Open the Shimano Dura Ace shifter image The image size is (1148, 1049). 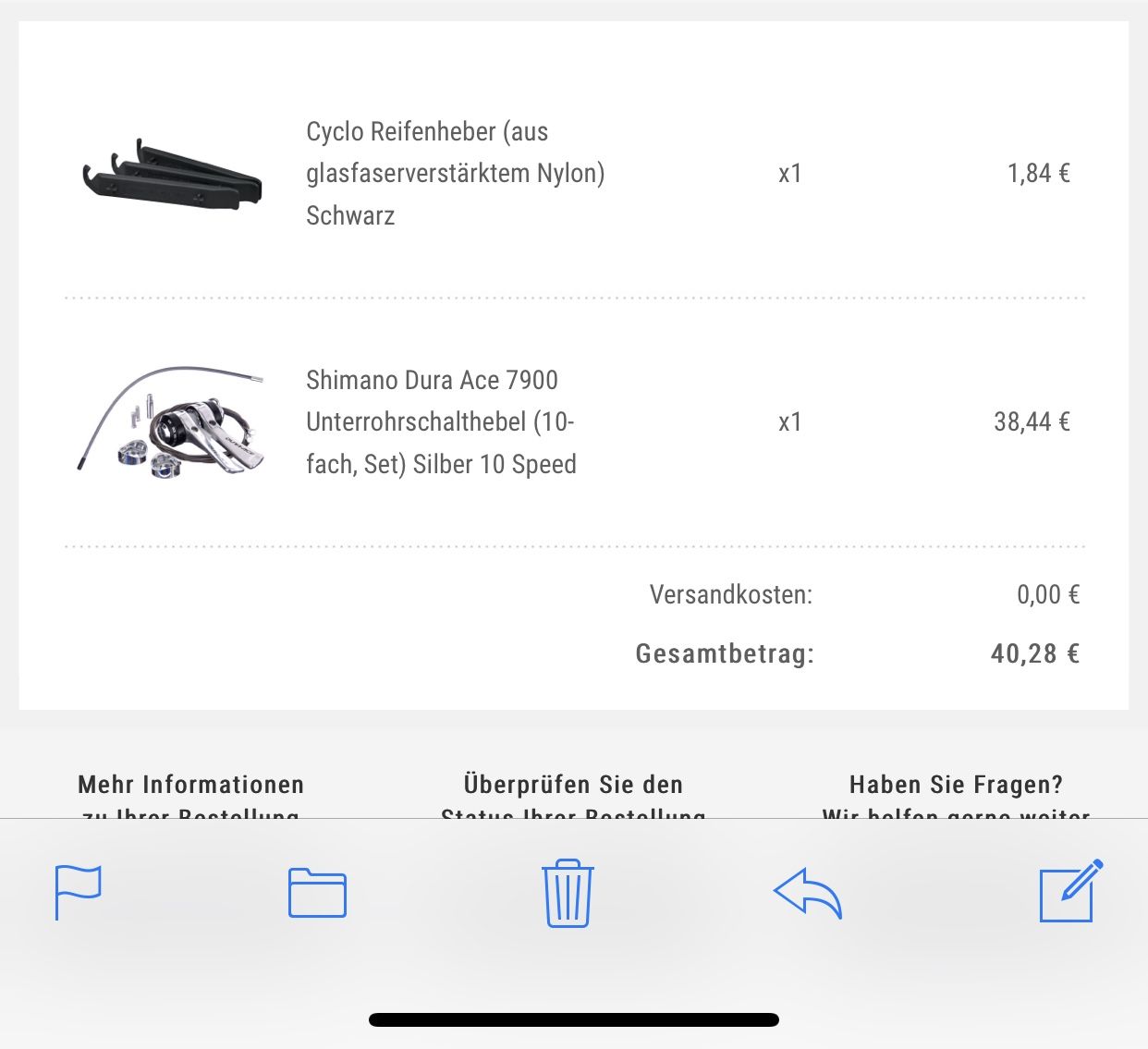point(173,423)
